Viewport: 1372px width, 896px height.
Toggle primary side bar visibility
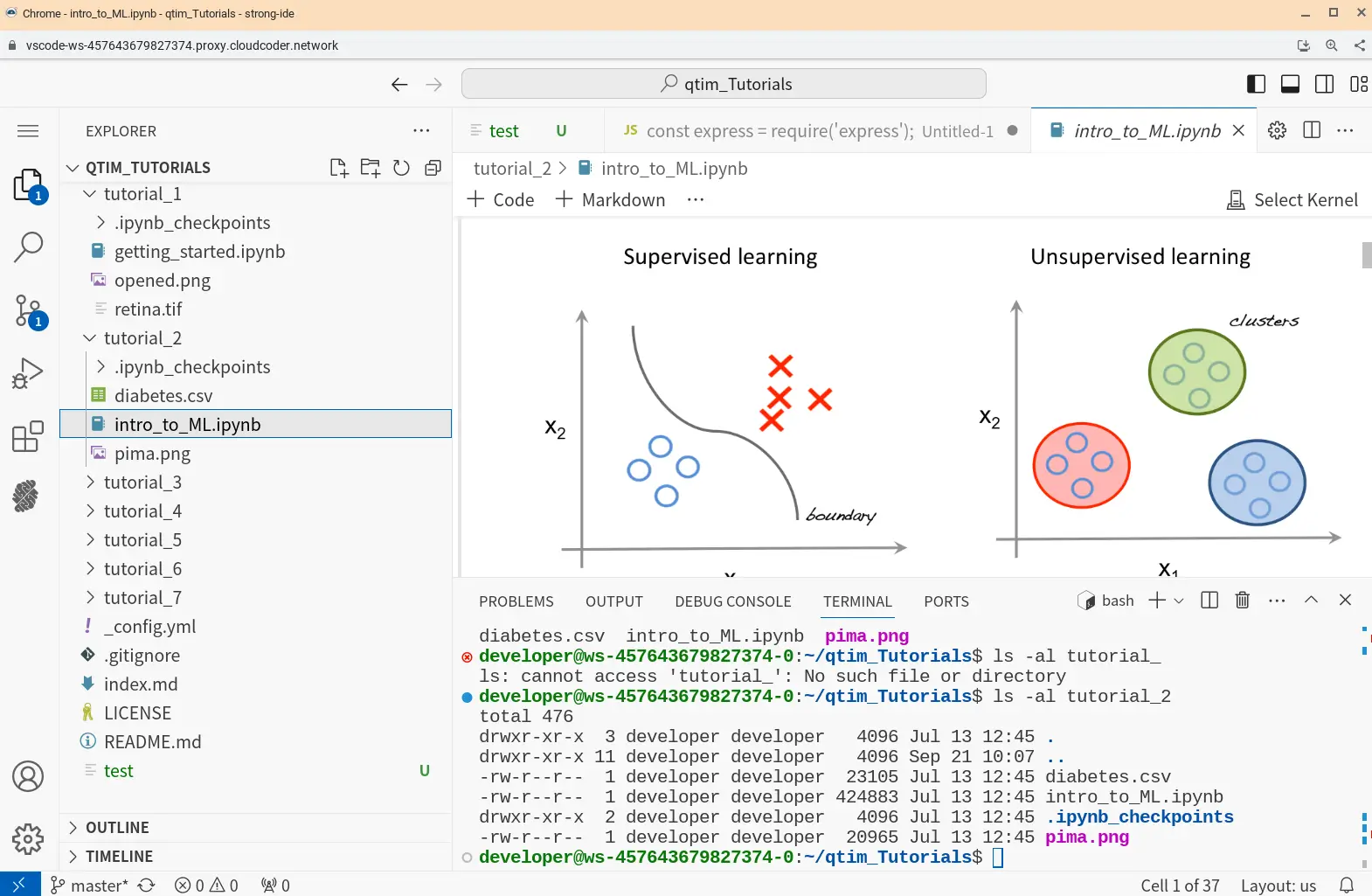[x=1256, y=84]
